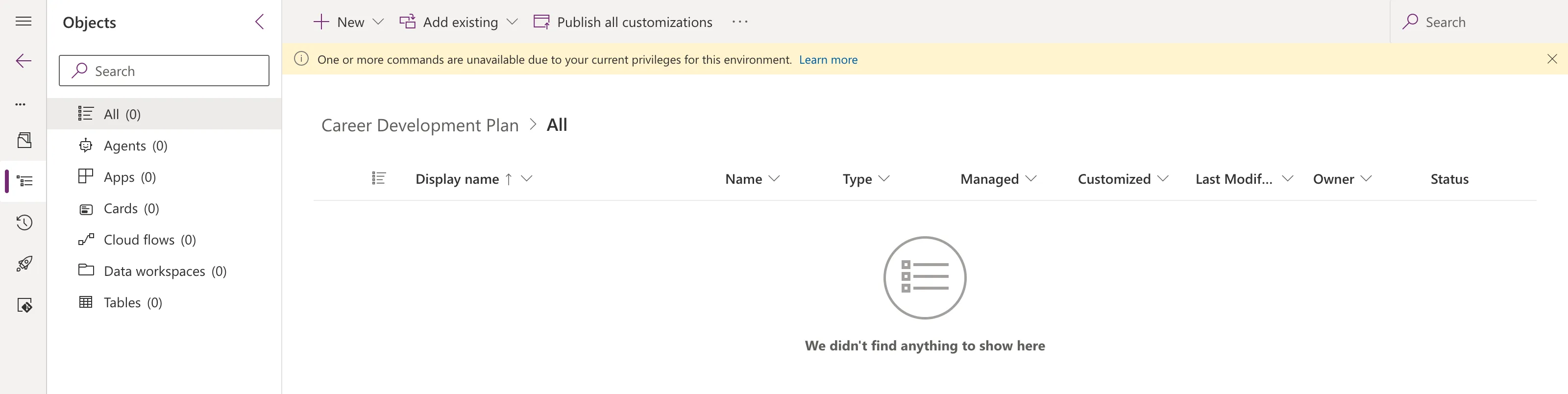This screenshot has width=1568, height=394.
Task: Dismiss the privileges warning banner
Action: click(x=1551, y=59)
